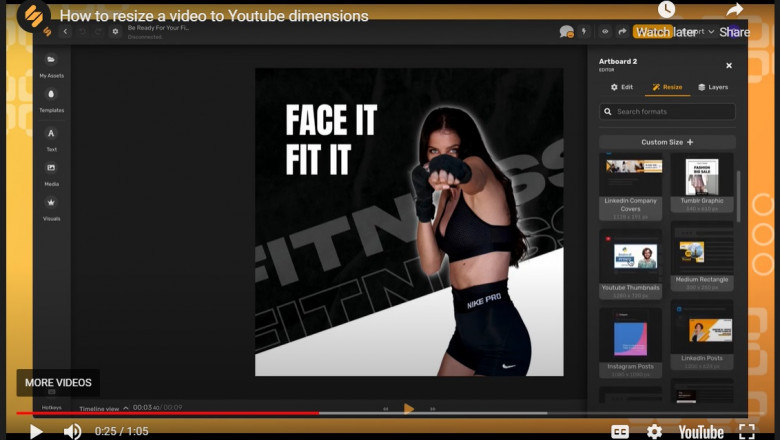The height and width of the screenshot is (440, 780).
Task: Expand Timeline view chevron
Action: (126, 408)
